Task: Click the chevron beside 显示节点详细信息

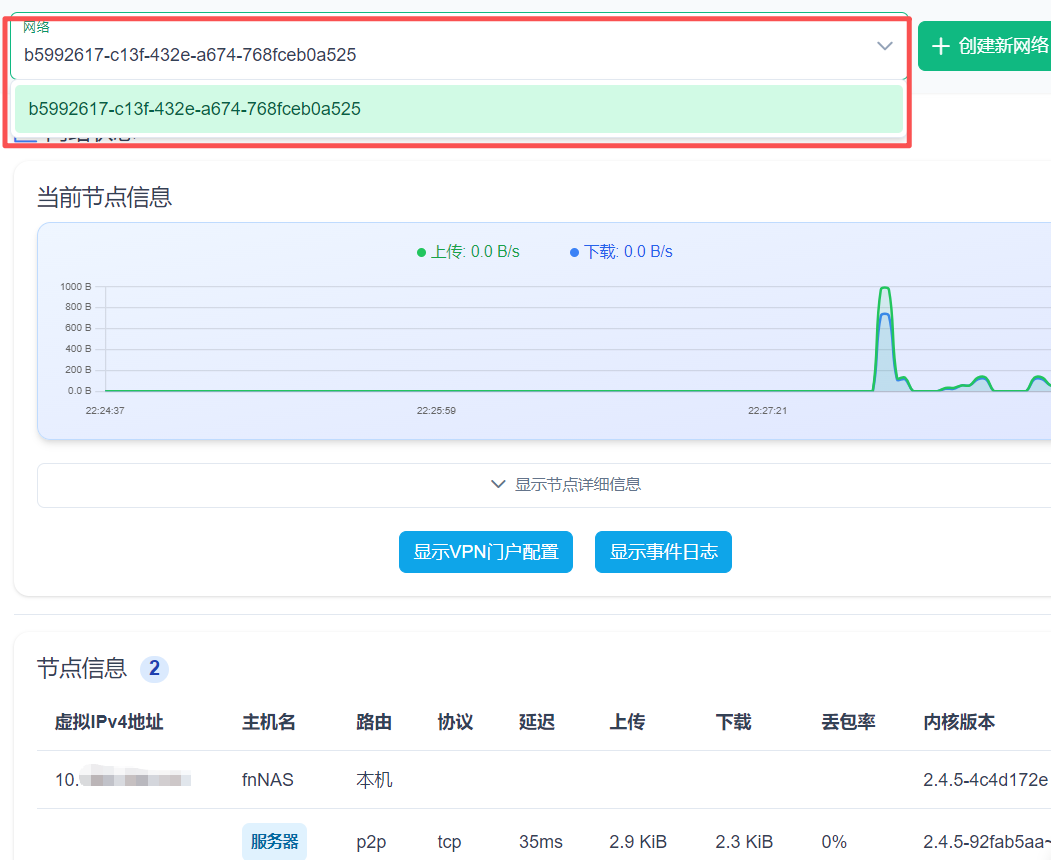Action: point(498,483)
